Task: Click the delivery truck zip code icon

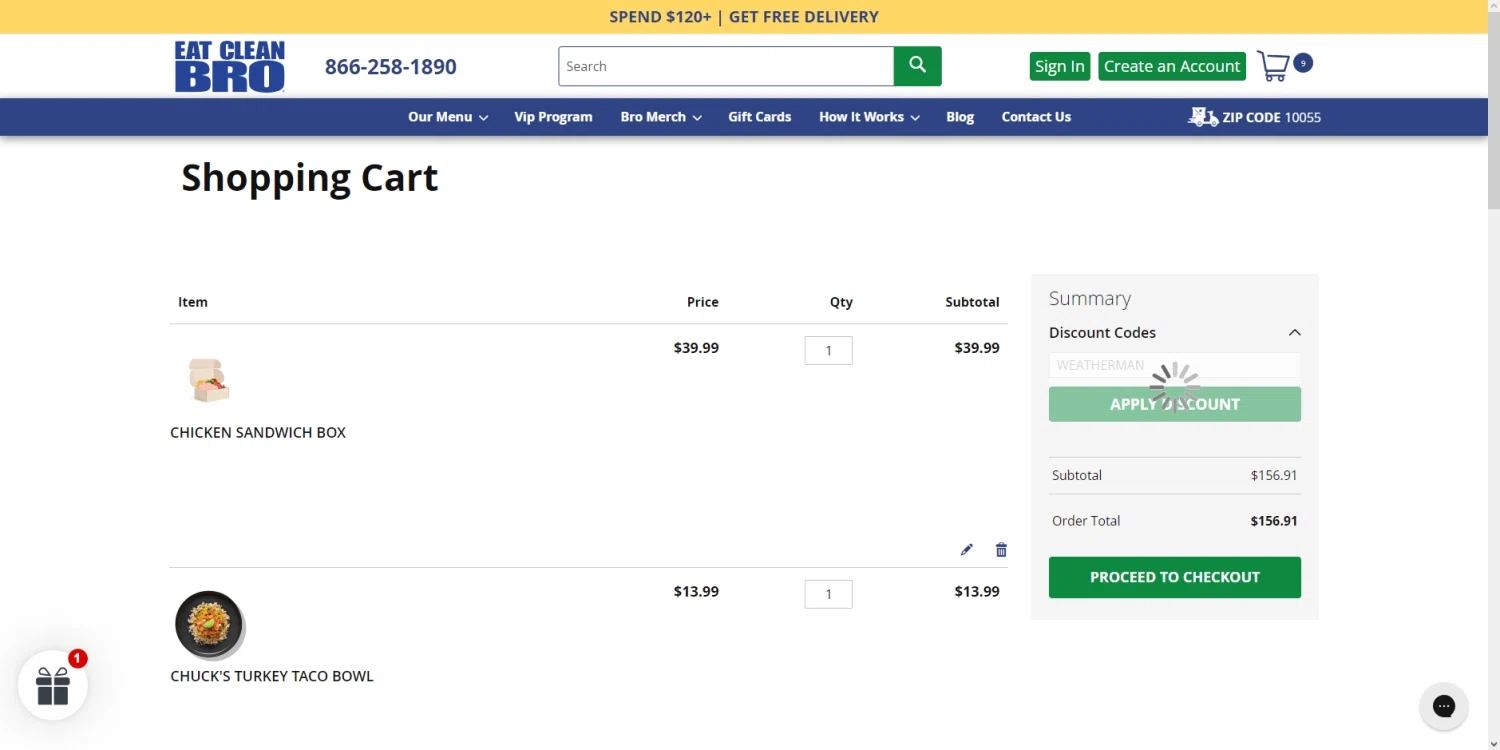Action: (1202, 117)
